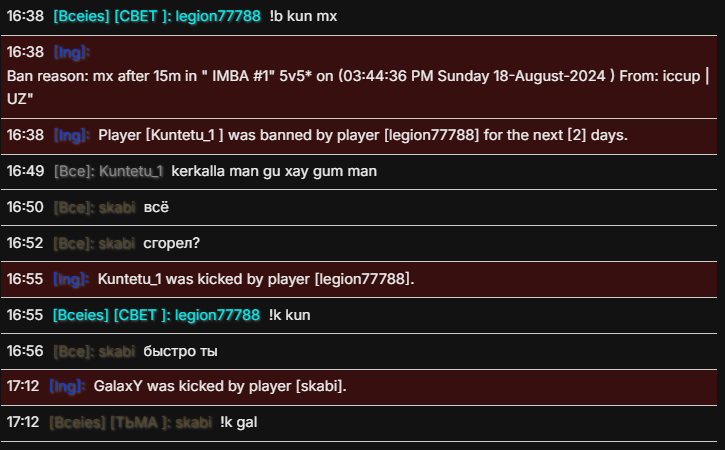This screenshot has height=450, width=725.
Task: Select the '!b kun mx' command text
Action: click(x=303, y=16)
